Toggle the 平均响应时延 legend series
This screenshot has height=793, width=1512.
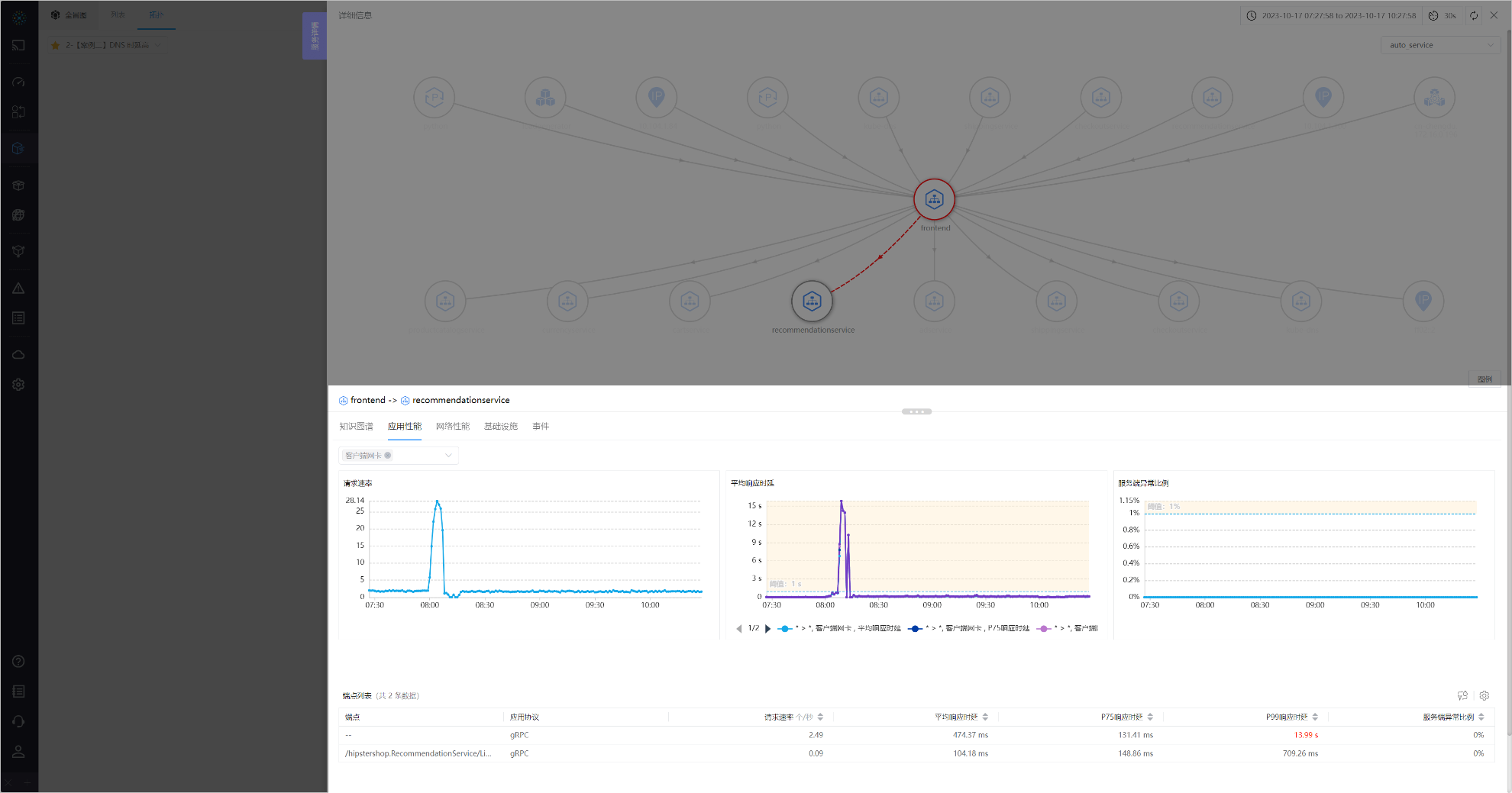pyautogui.click(x=839, y=629)
